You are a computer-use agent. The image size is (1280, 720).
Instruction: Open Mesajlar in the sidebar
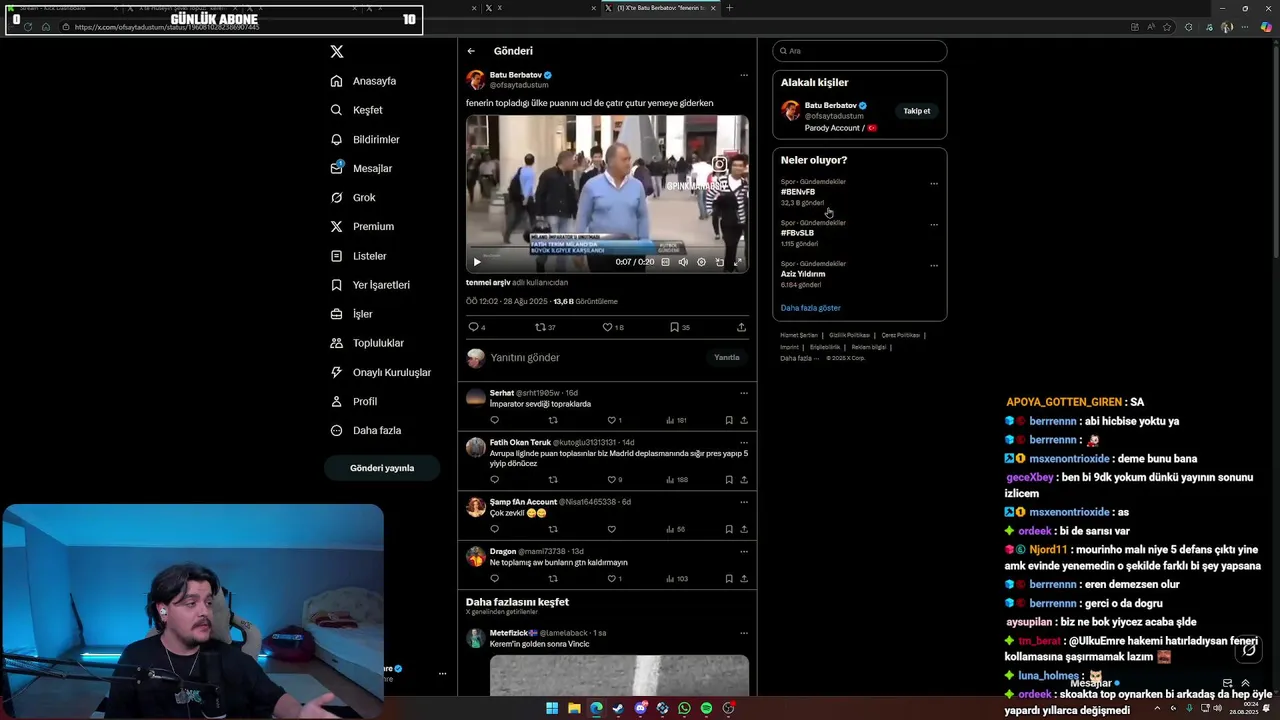point(361,168)
